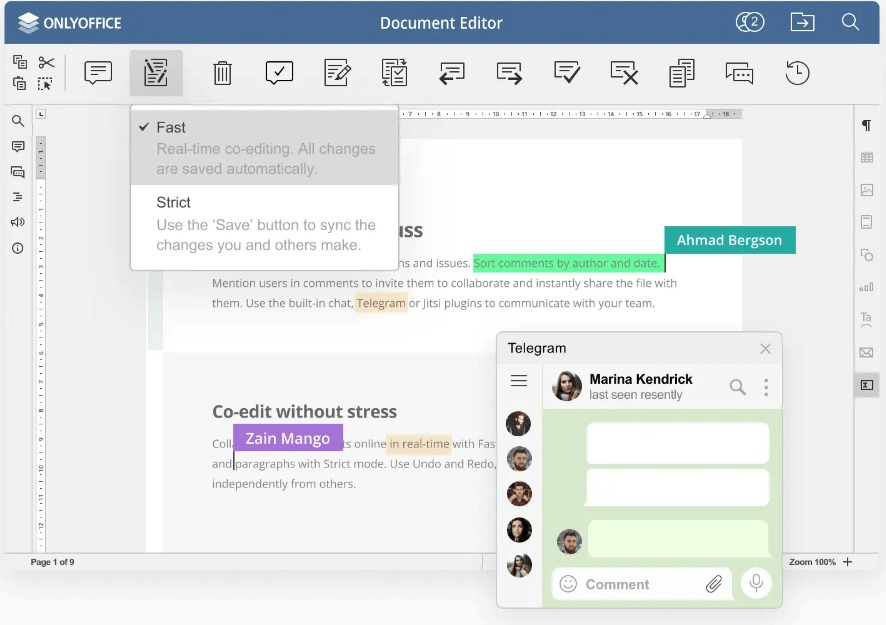Click the select all icon
This screenshot has height=625, width=886.
(x=45, y=84)
